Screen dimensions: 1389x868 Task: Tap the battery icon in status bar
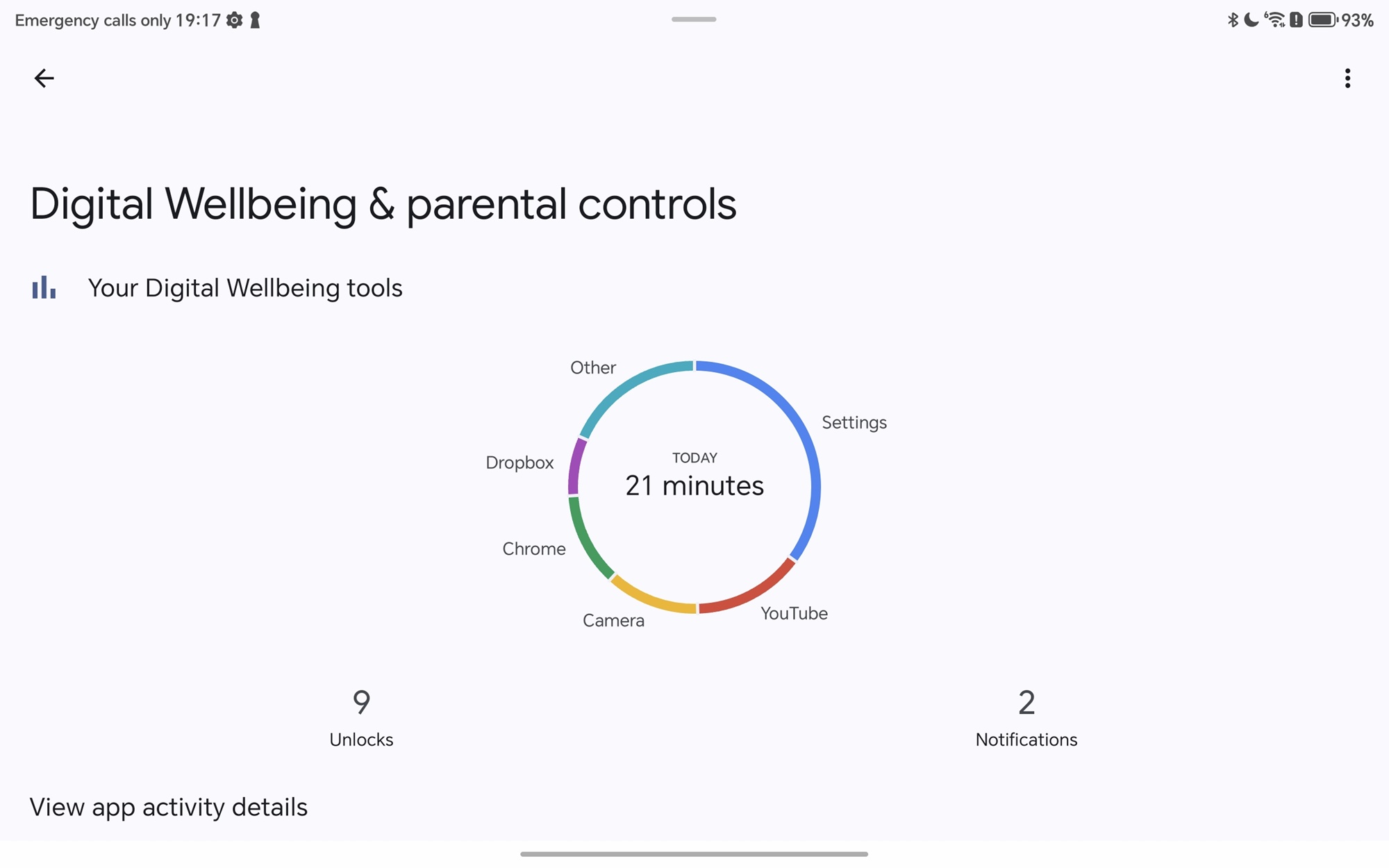[x=1322, y=20]
